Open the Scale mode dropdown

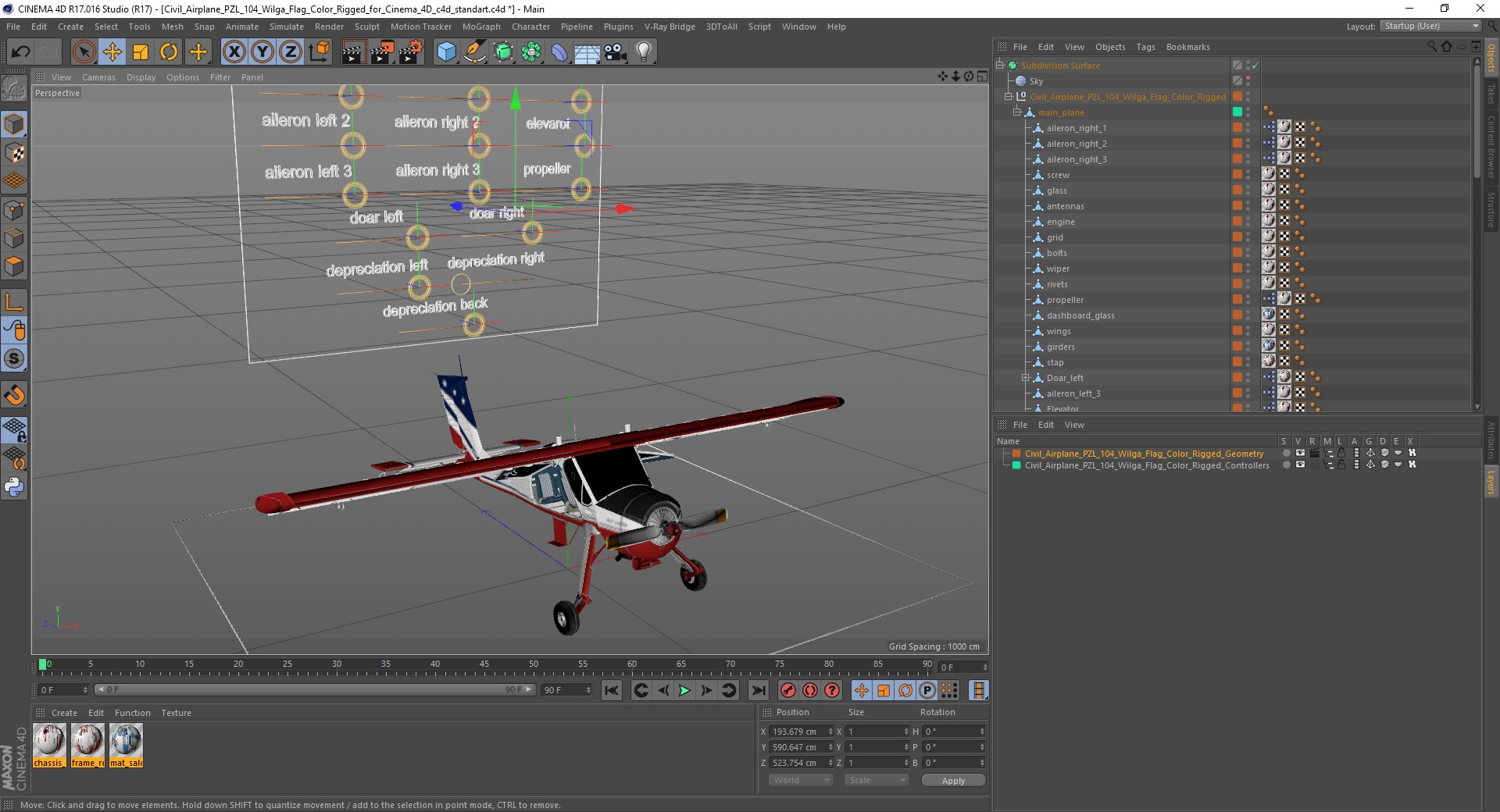pyautogui.click(x=876, y=780)
